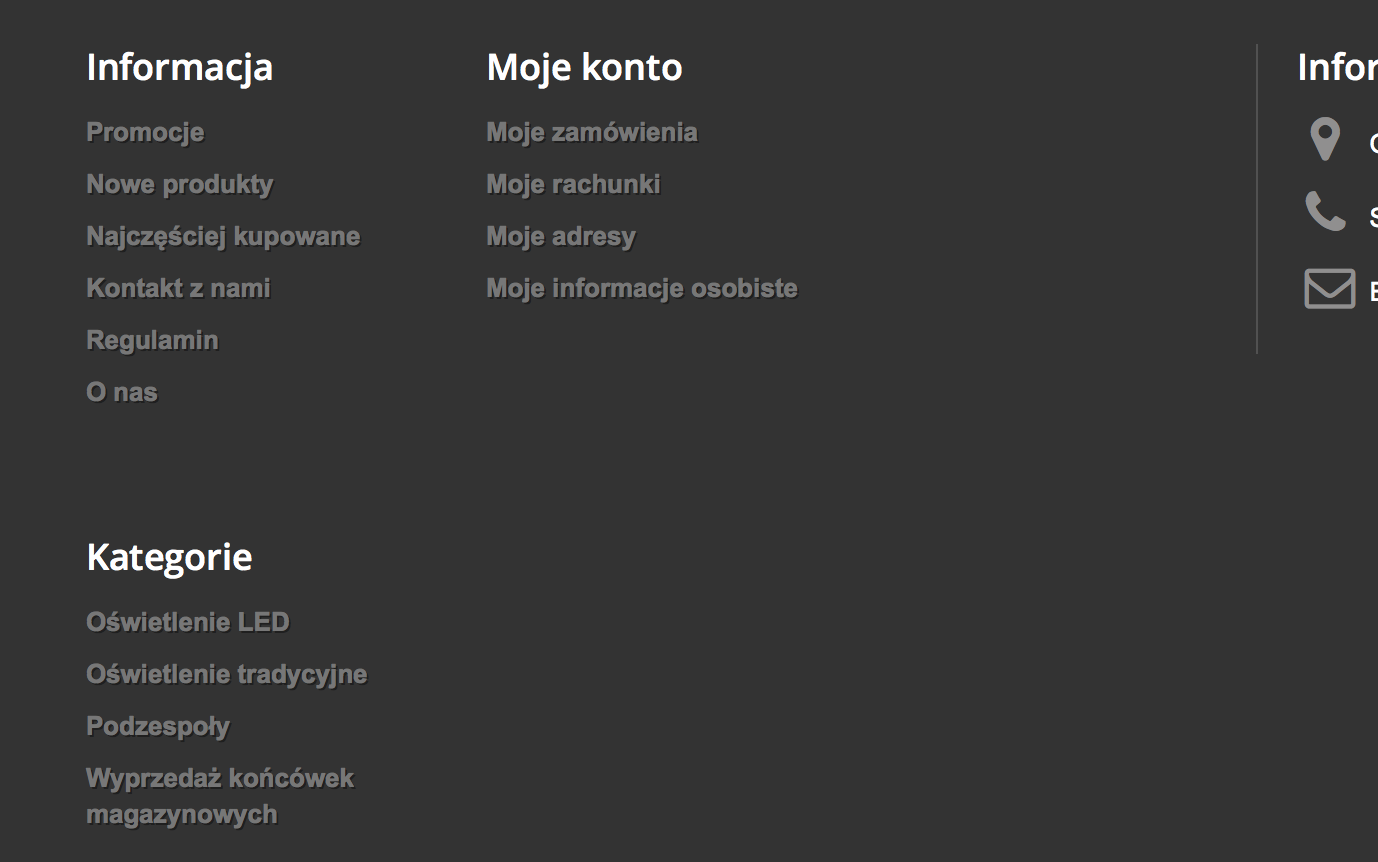Open the Podzespoły category

158,726
